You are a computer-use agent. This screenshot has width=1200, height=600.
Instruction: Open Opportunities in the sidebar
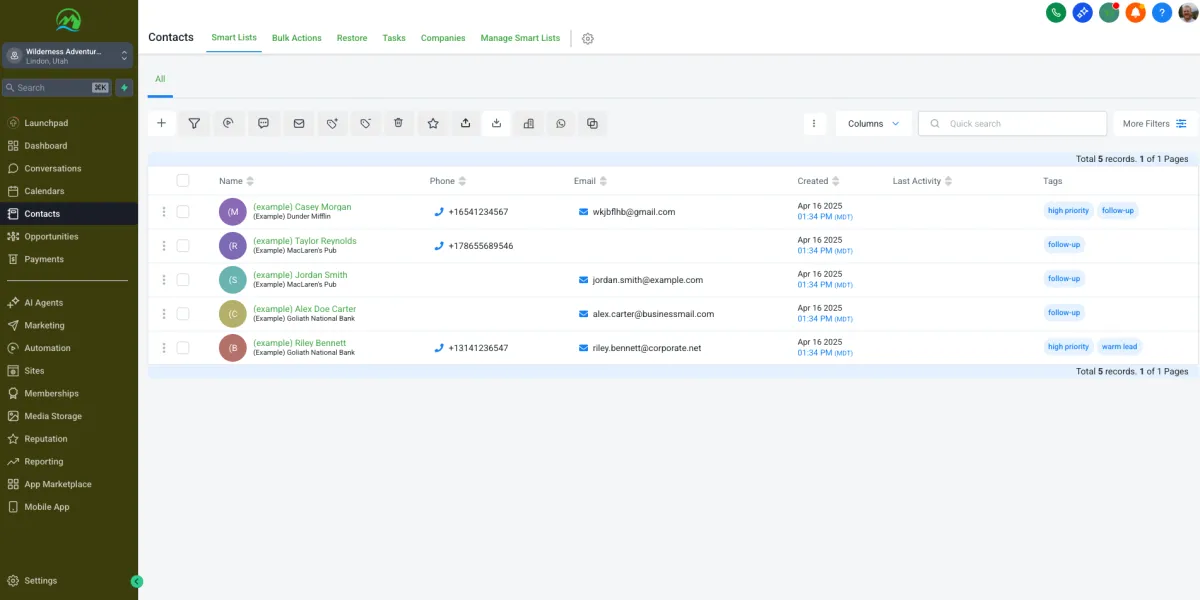[x=51, y=236]
